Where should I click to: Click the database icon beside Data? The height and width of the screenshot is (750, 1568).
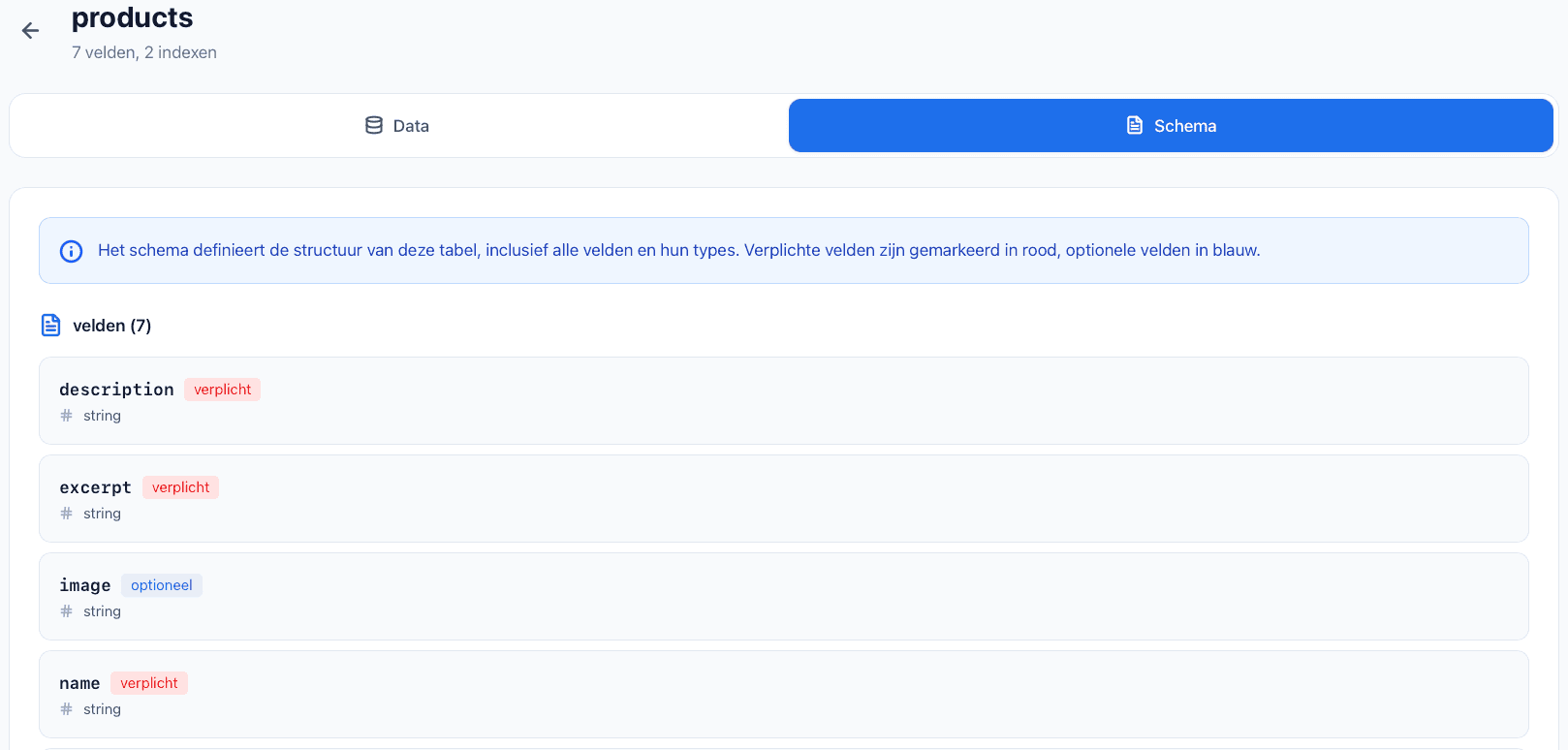click(x=374, y=126)
